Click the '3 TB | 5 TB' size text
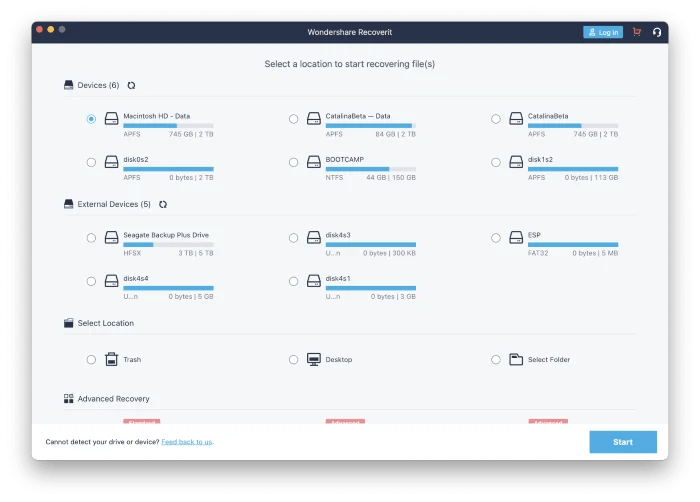 196,253
